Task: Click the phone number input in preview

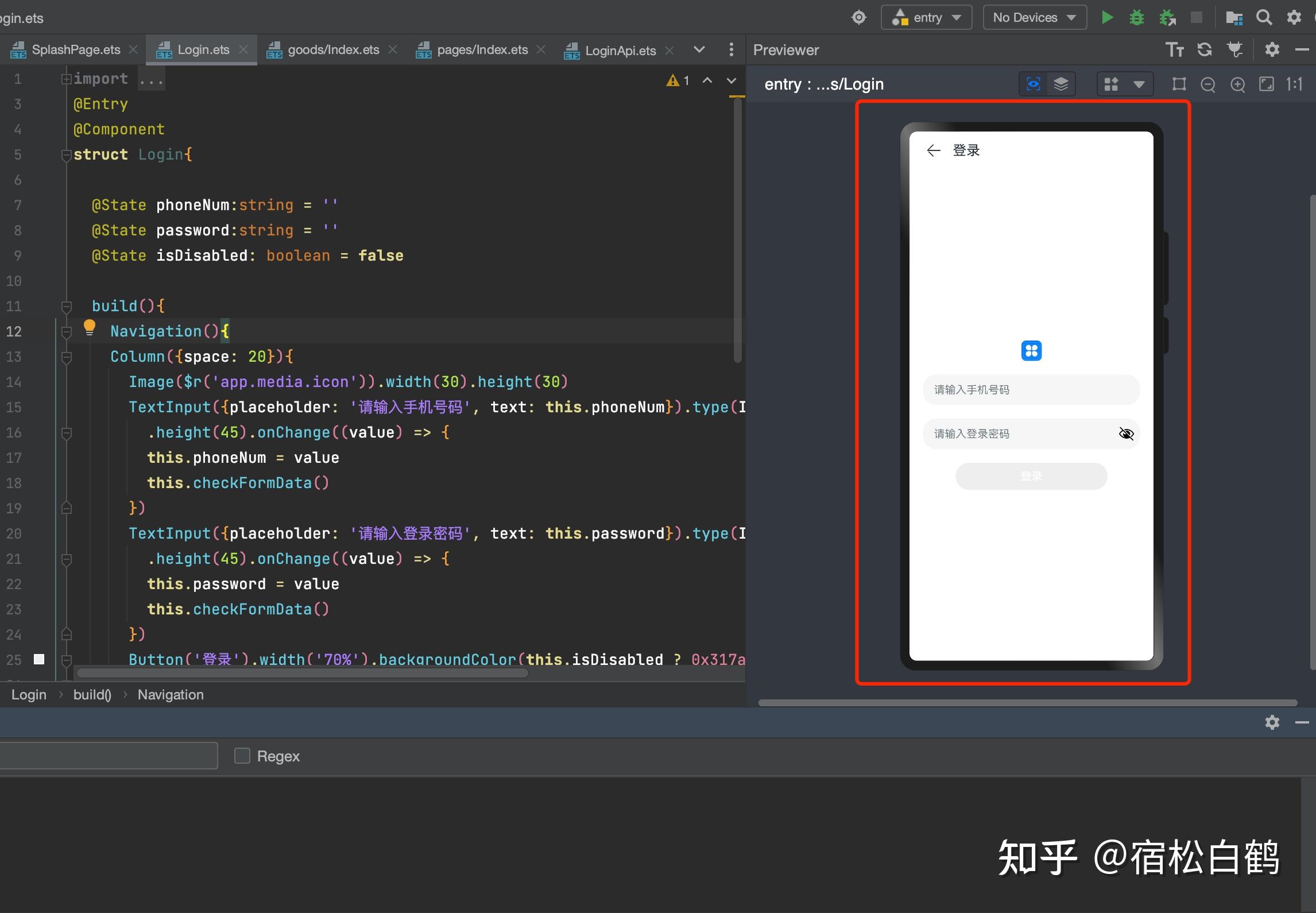Action: pyautogui.click(x=1031, y=390)
